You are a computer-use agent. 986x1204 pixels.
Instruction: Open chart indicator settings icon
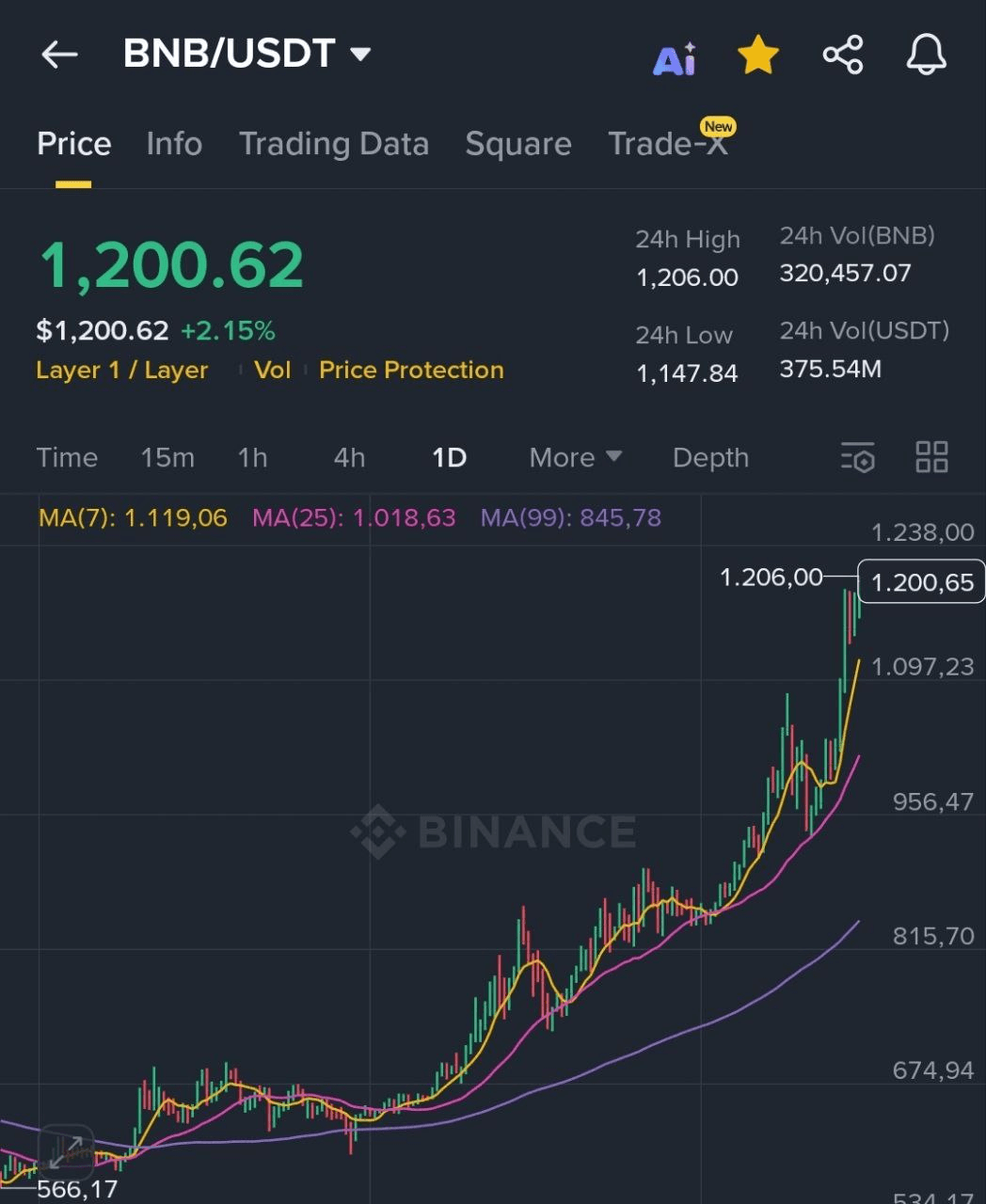click(857, 457)
